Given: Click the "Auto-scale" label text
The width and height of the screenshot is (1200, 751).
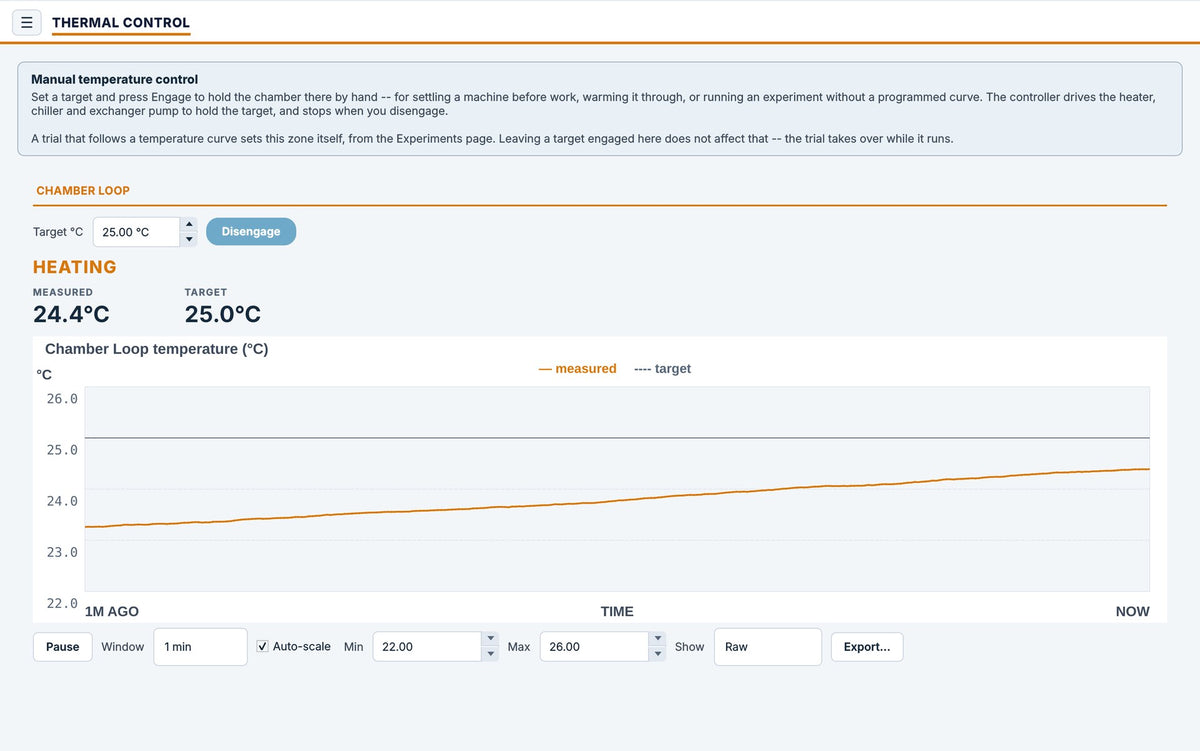Looking at the screenshot, I should pyautogui.click(x=302, y=647).
